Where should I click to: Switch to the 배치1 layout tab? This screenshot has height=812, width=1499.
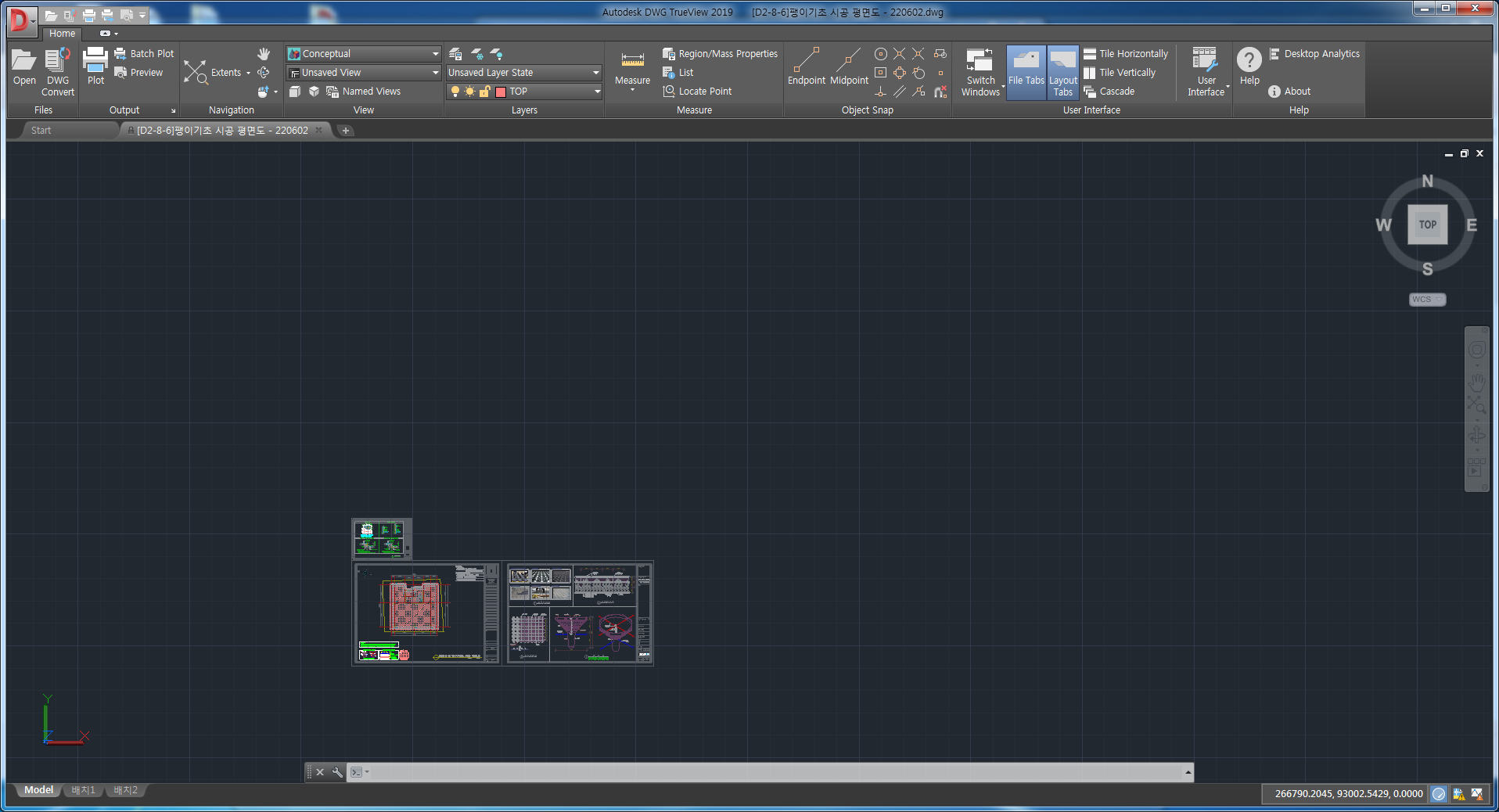coord(83,790)
